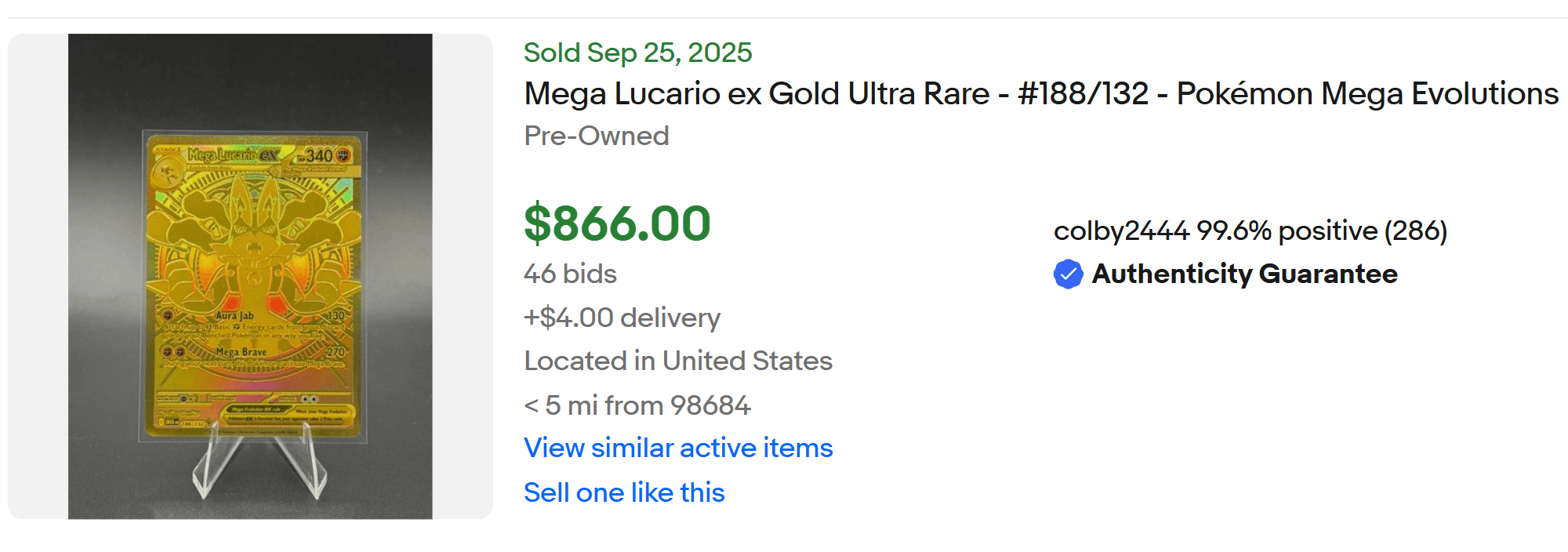The height and width of the screenshot is (552, 1568).
Task: Open the Mega Lucario ex card thumbnail
Action: 250,276
